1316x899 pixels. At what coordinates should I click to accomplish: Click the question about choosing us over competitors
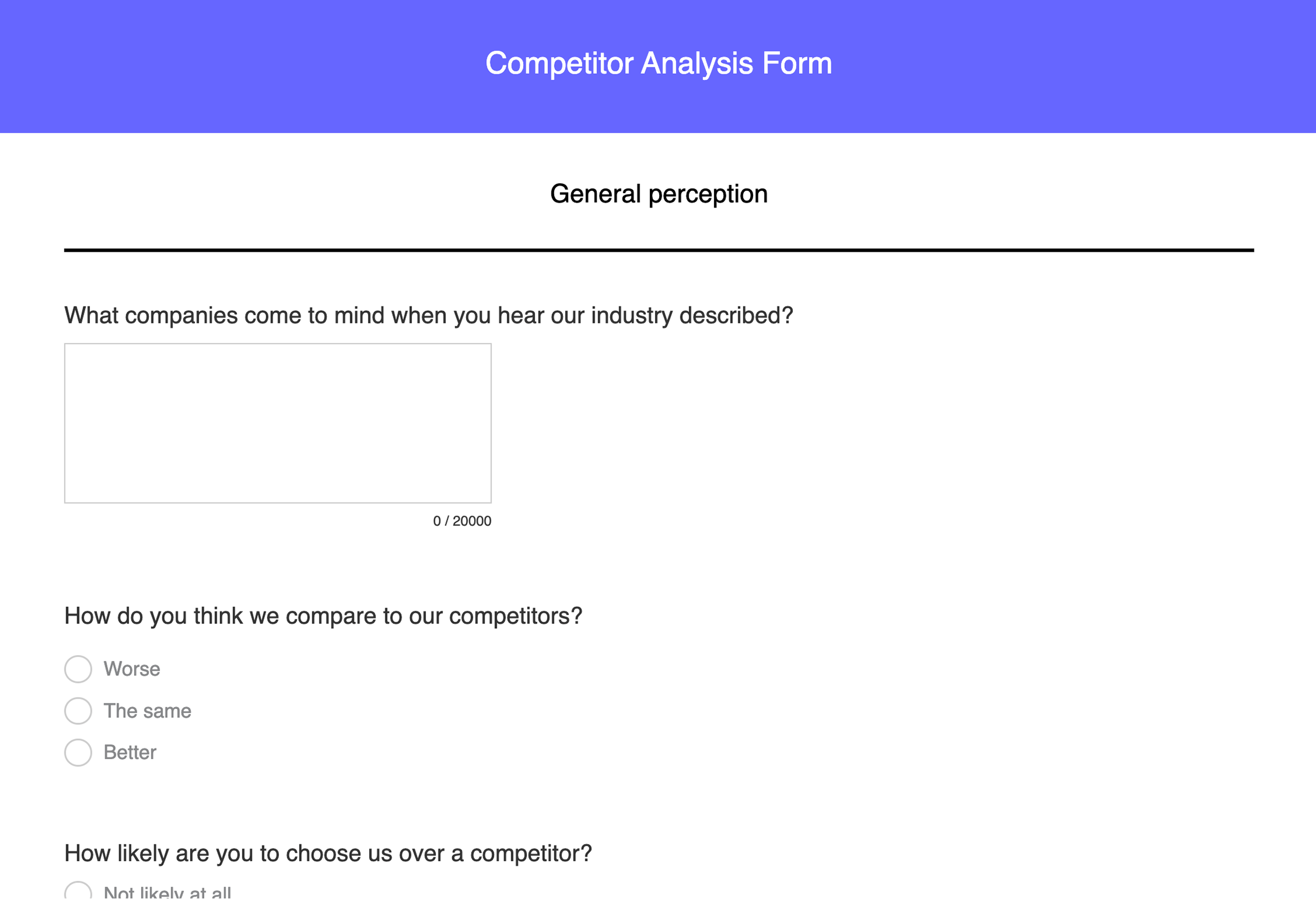pyautogui.click(x=328, y=855)
